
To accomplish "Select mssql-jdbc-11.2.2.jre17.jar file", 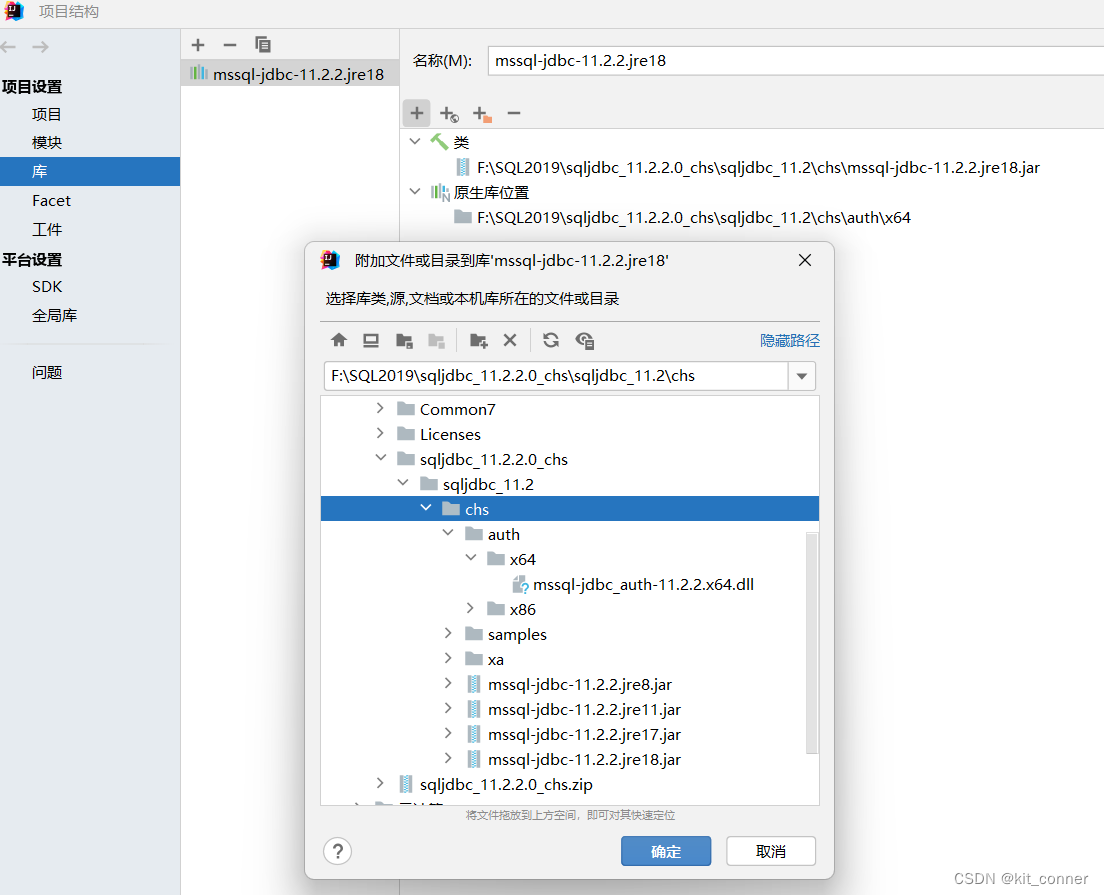I will tap(584, 734).
